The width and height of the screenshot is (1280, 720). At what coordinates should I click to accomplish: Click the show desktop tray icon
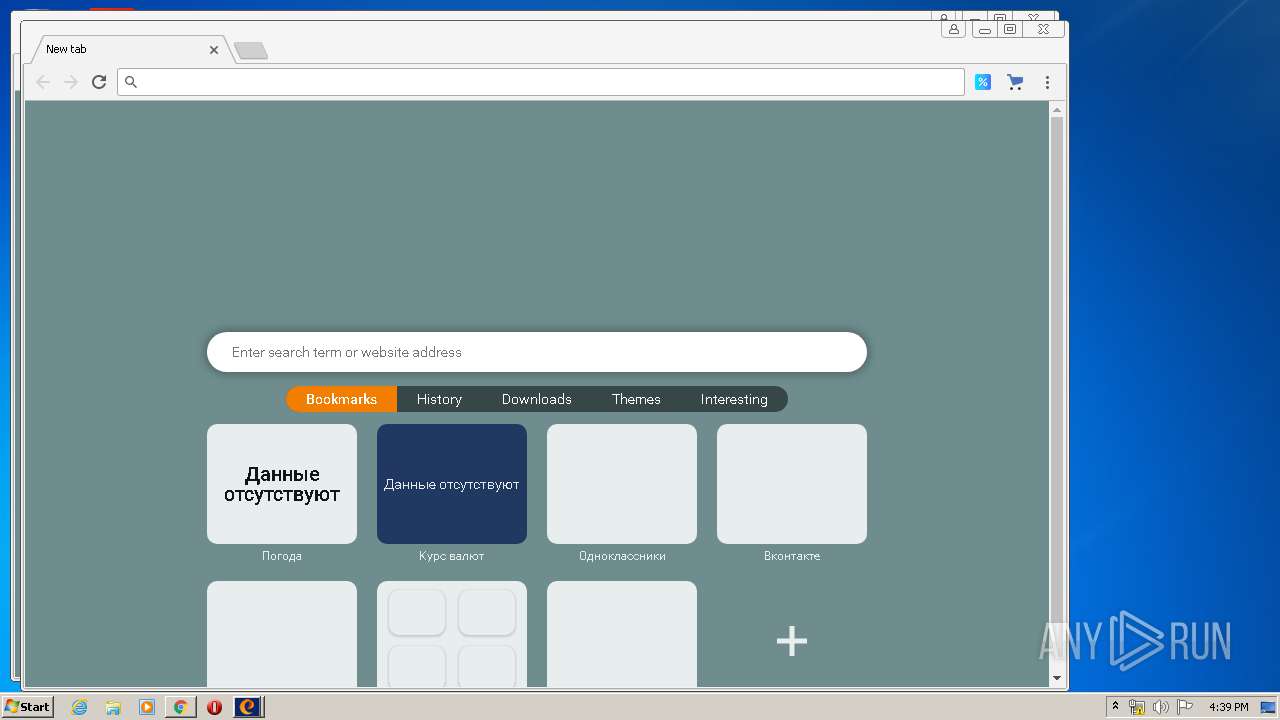tap(1267, 707)
